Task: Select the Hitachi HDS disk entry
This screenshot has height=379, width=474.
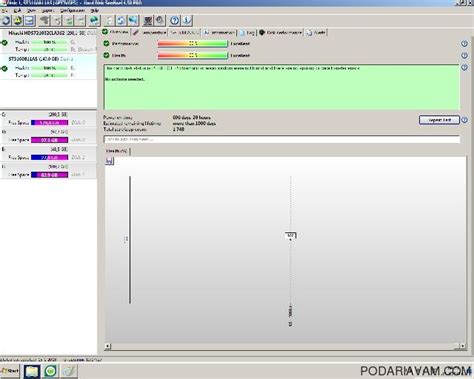Action: pos(48,41)
